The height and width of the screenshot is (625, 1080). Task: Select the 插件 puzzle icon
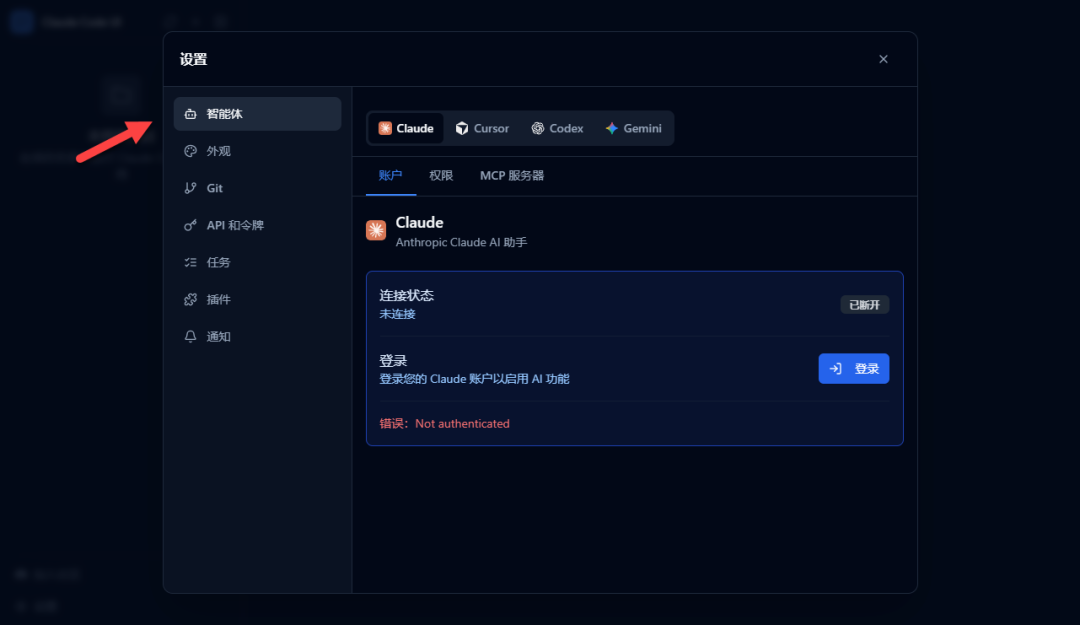tap(191, 300)
